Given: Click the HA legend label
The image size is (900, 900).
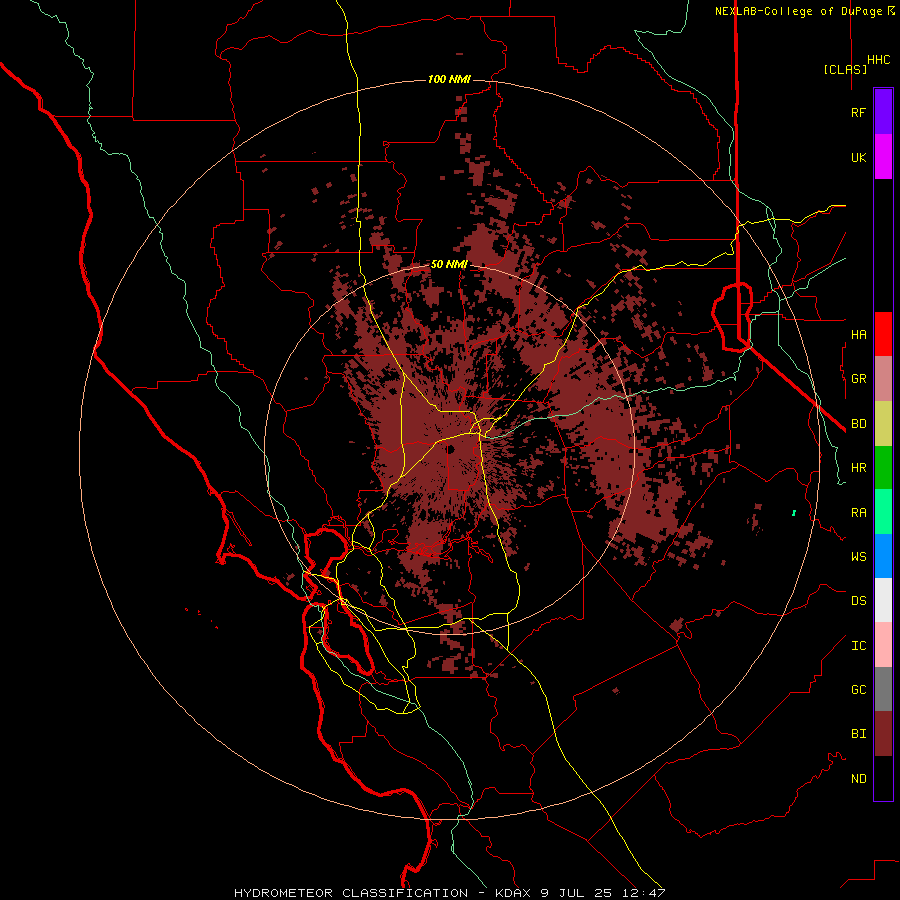Looking at the screenshot, I should [x=858, y=334].
